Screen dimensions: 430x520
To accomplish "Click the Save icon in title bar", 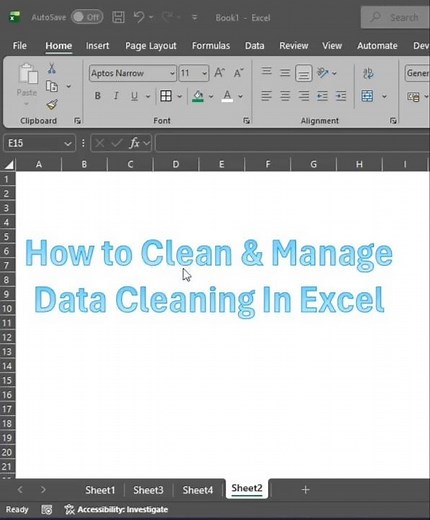I will pyautogui.click(x=118, y=17).
